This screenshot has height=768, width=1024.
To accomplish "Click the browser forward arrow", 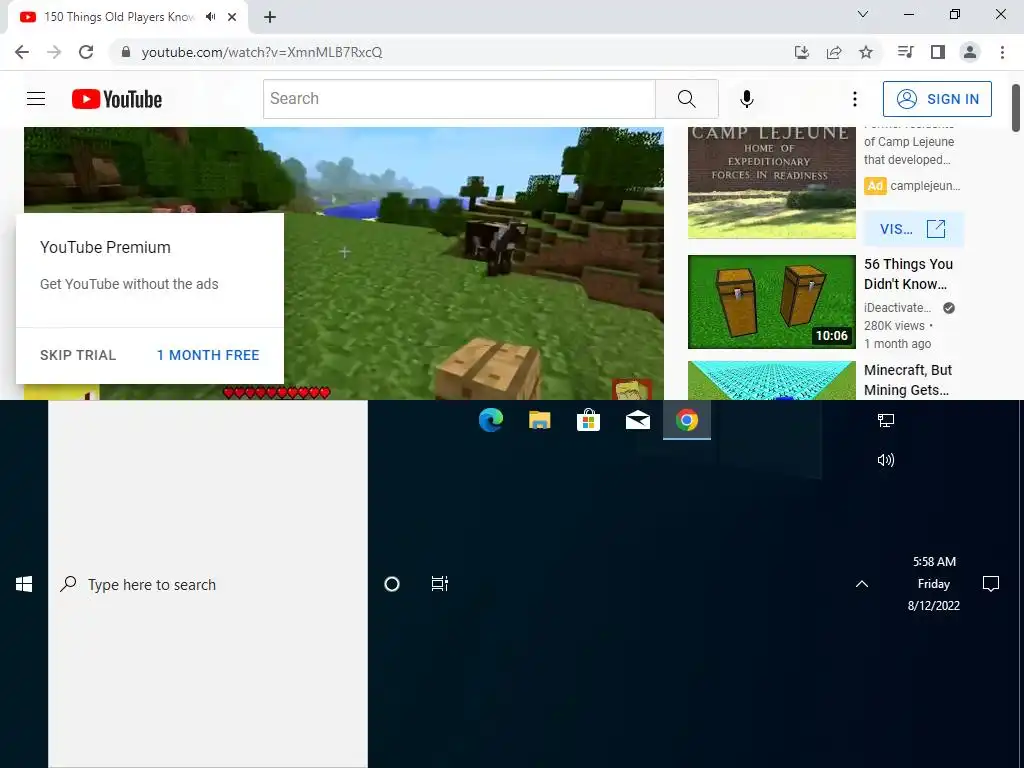I will tap(54, 52).
